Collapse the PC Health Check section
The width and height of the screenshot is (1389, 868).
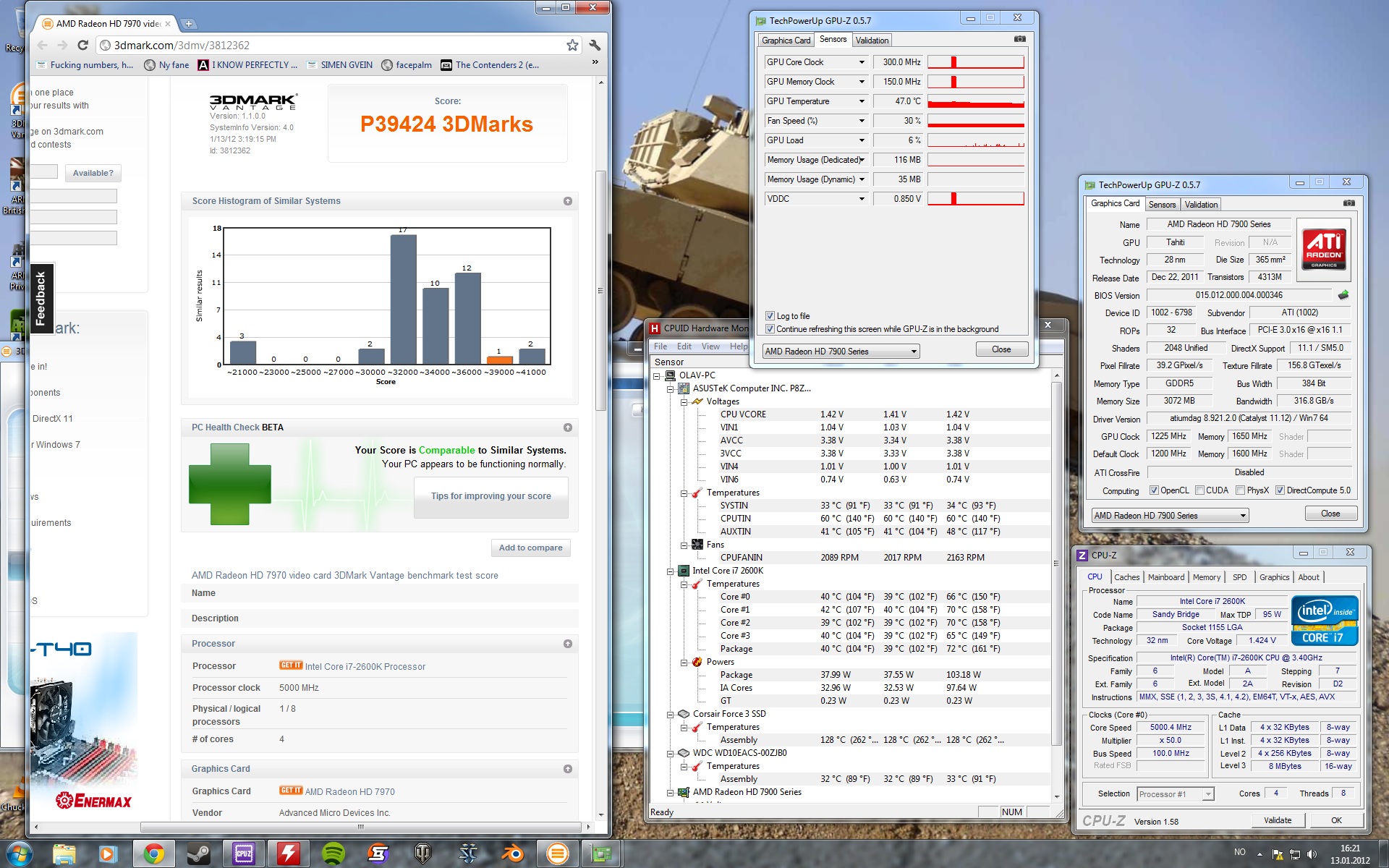click(x=567, y=427)
